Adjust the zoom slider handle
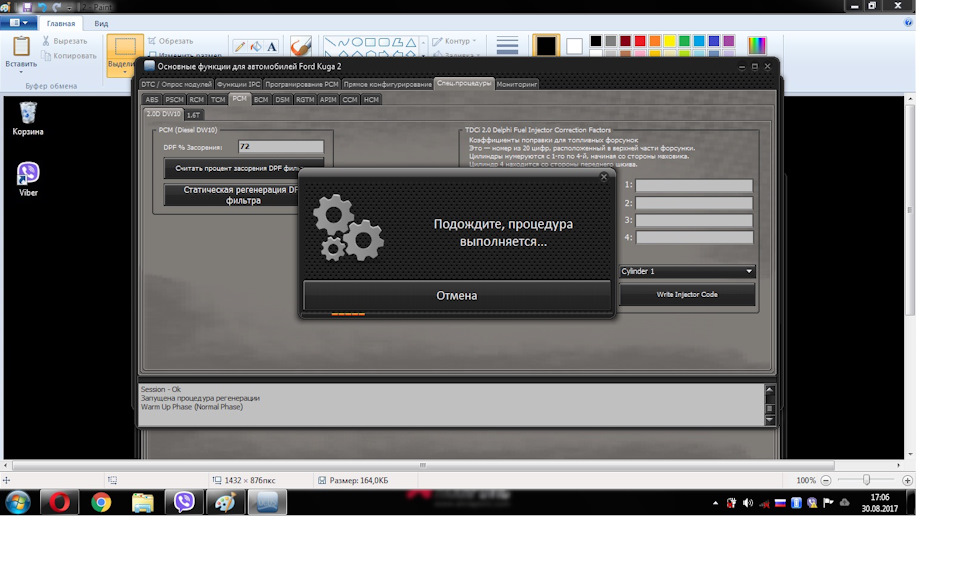960x588 pixels. click(866, 480)
